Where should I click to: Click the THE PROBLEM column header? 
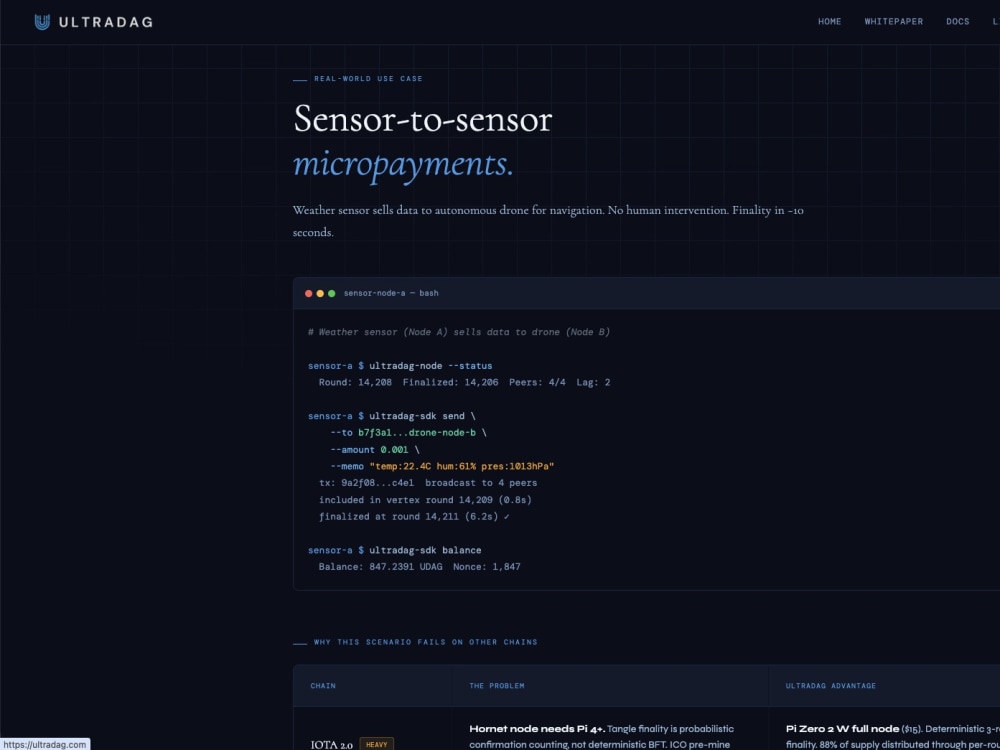coord(497,686)
